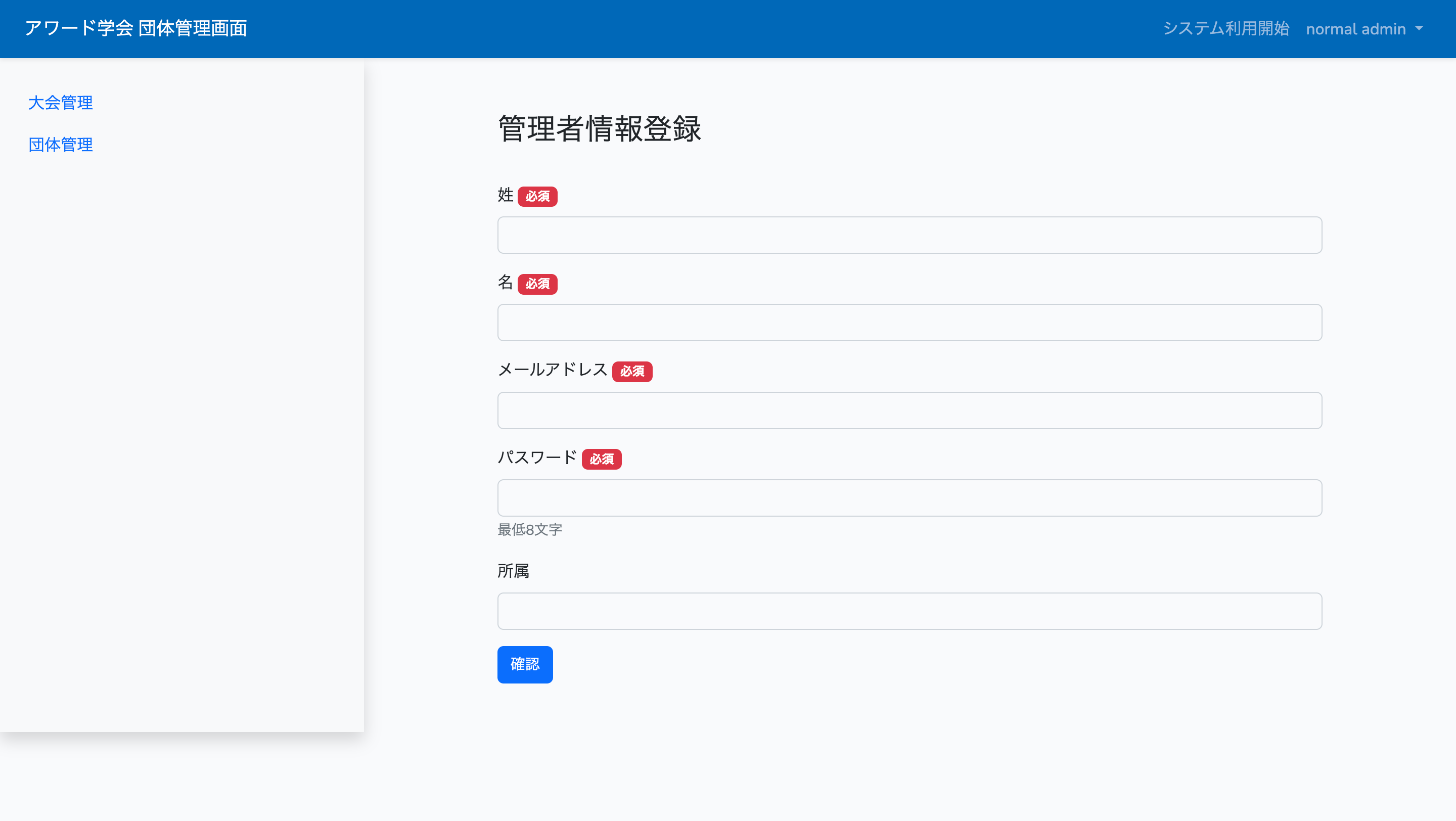Select the 所属 input field

pyautogui.click(x=909, y=611)
